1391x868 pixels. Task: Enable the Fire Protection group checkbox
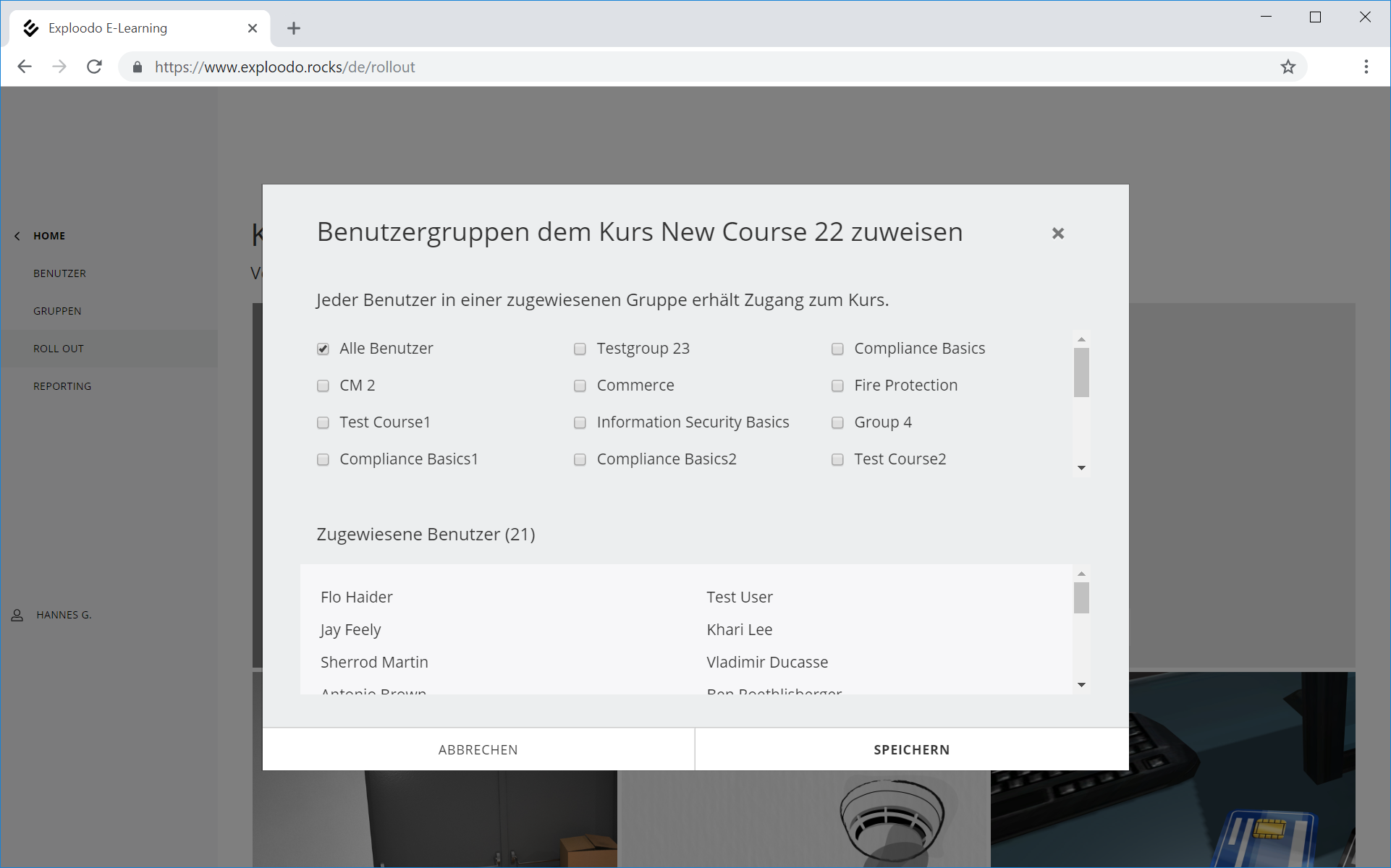coord(837,386)
